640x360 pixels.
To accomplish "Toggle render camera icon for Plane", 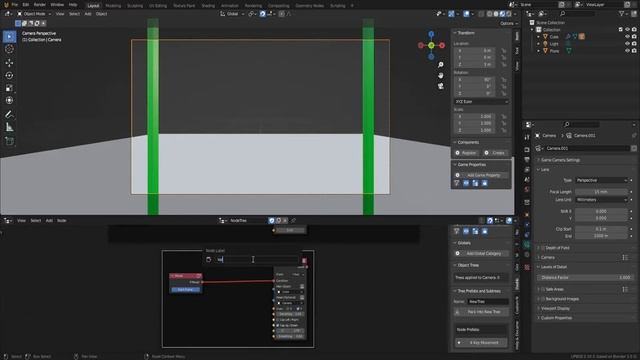I will pos(634,51).
